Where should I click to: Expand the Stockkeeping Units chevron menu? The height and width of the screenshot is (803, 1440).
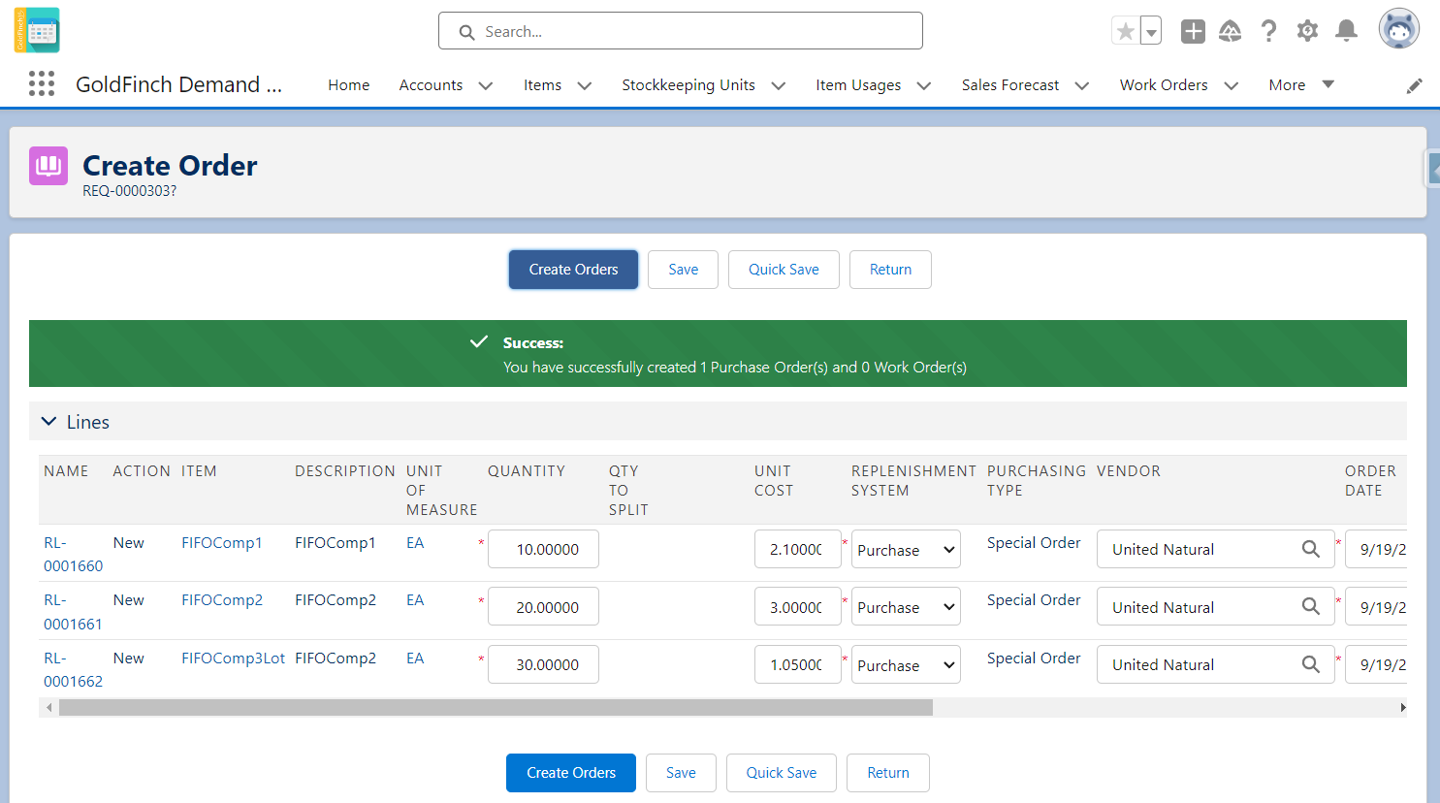(x=778, y=86)
